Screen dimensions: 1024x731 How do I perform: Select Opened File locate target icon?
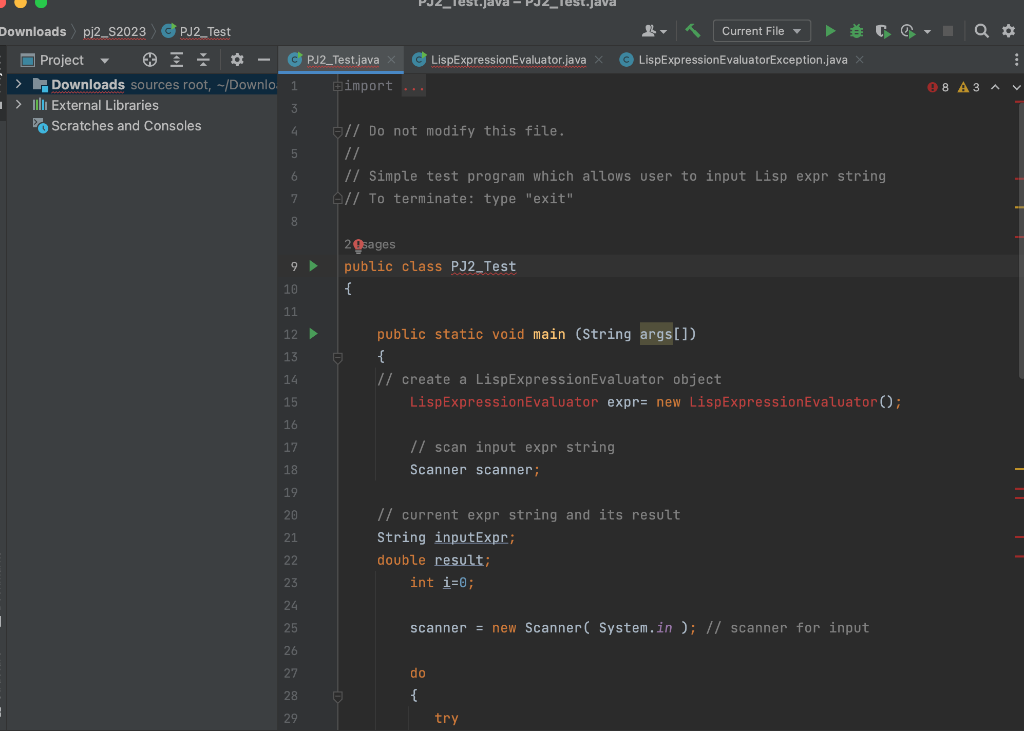[150, 60]
